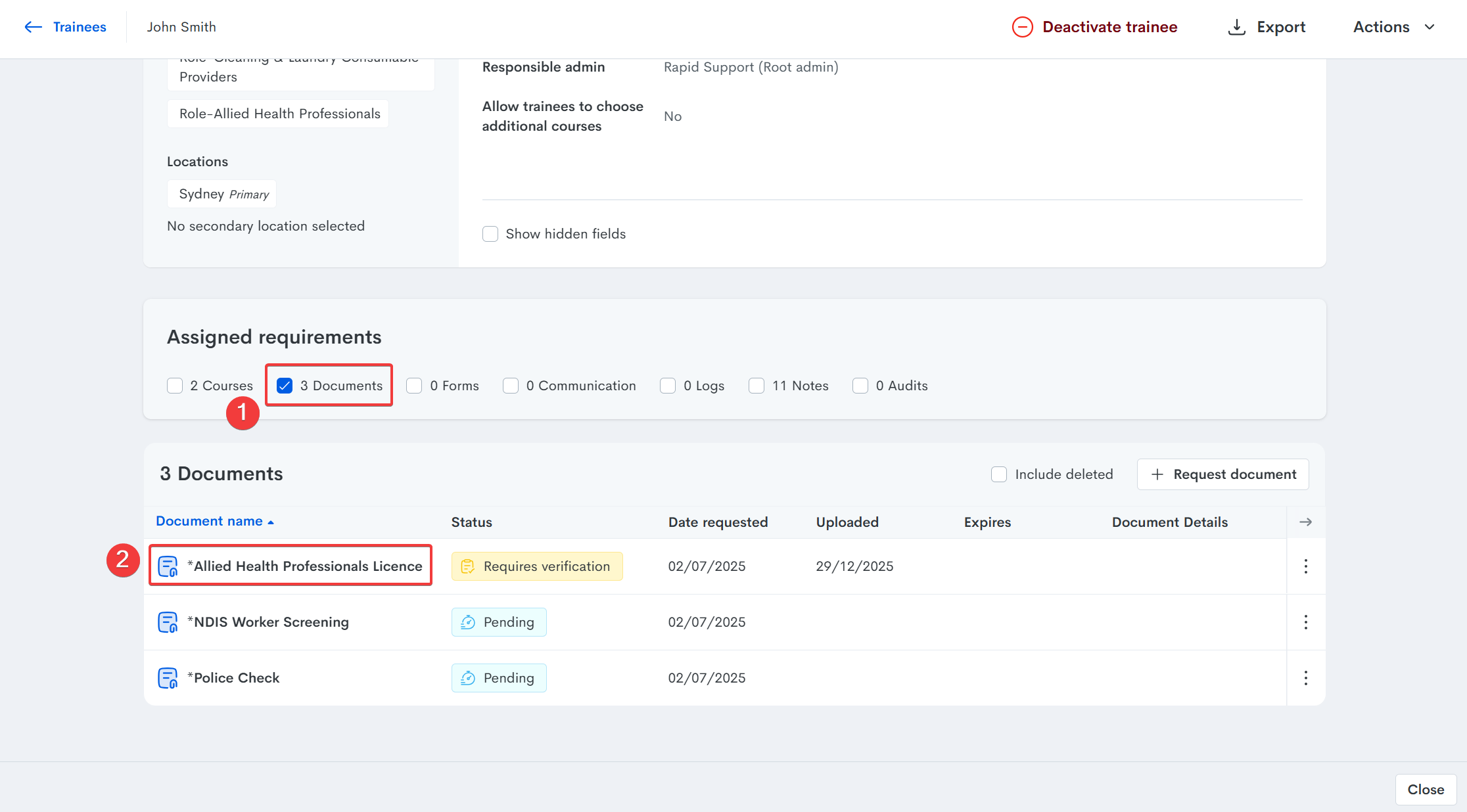
Task: Click the Export download icon
Action: 1236,27
